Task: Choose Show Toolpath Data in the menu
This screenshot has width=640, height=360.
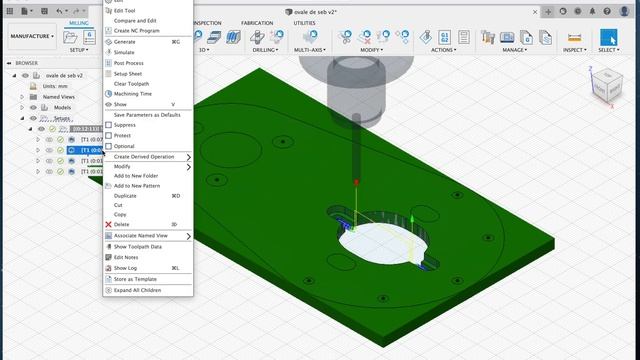Action: tap(148, 247)
